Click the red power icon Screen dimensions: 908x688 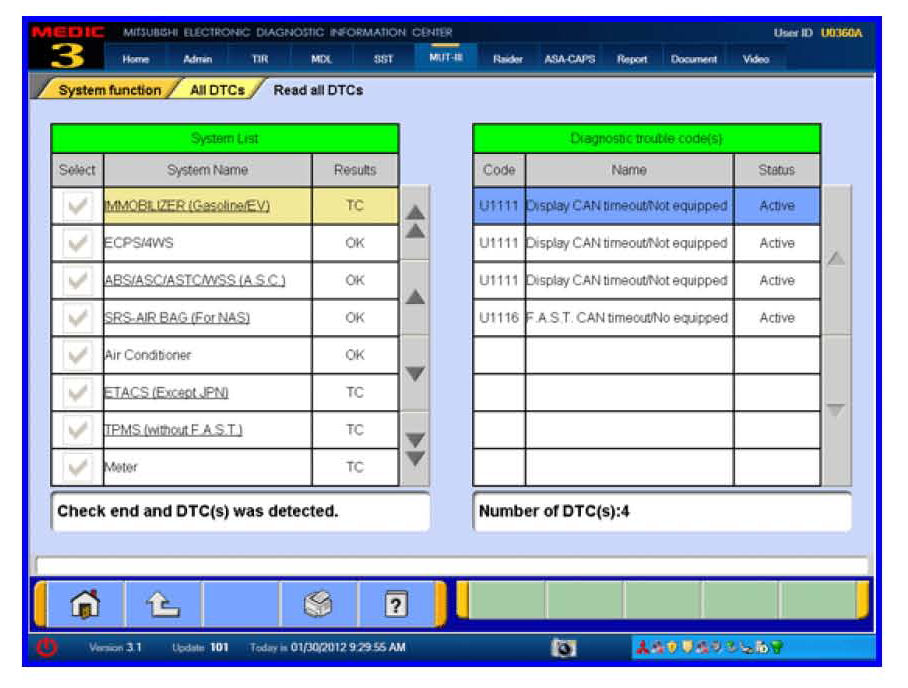[47, 647]
